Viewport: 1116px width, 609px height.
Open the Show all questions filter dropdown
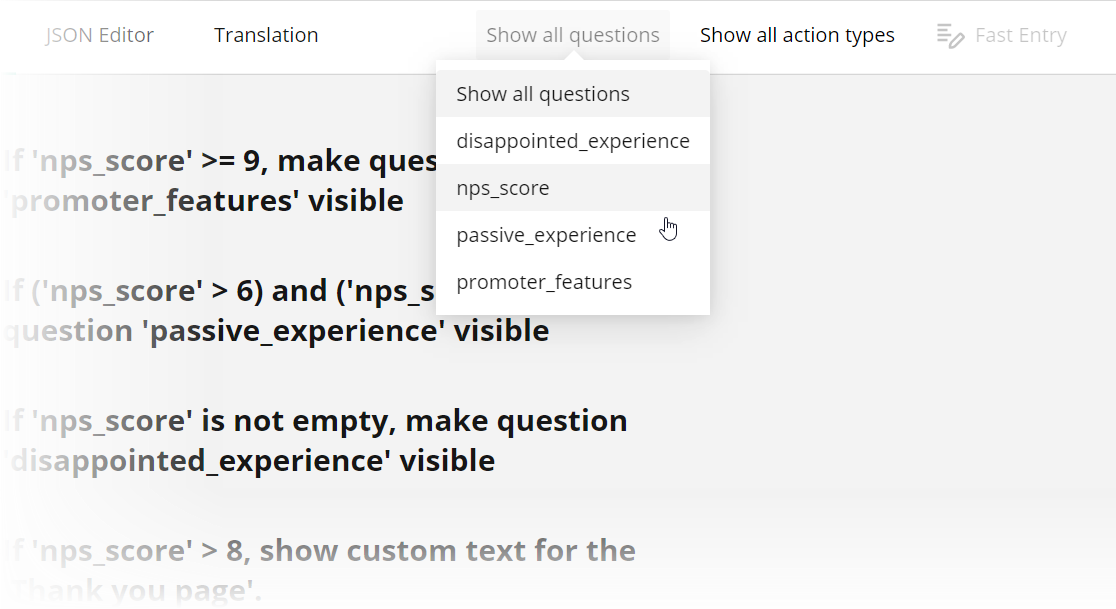572,34
